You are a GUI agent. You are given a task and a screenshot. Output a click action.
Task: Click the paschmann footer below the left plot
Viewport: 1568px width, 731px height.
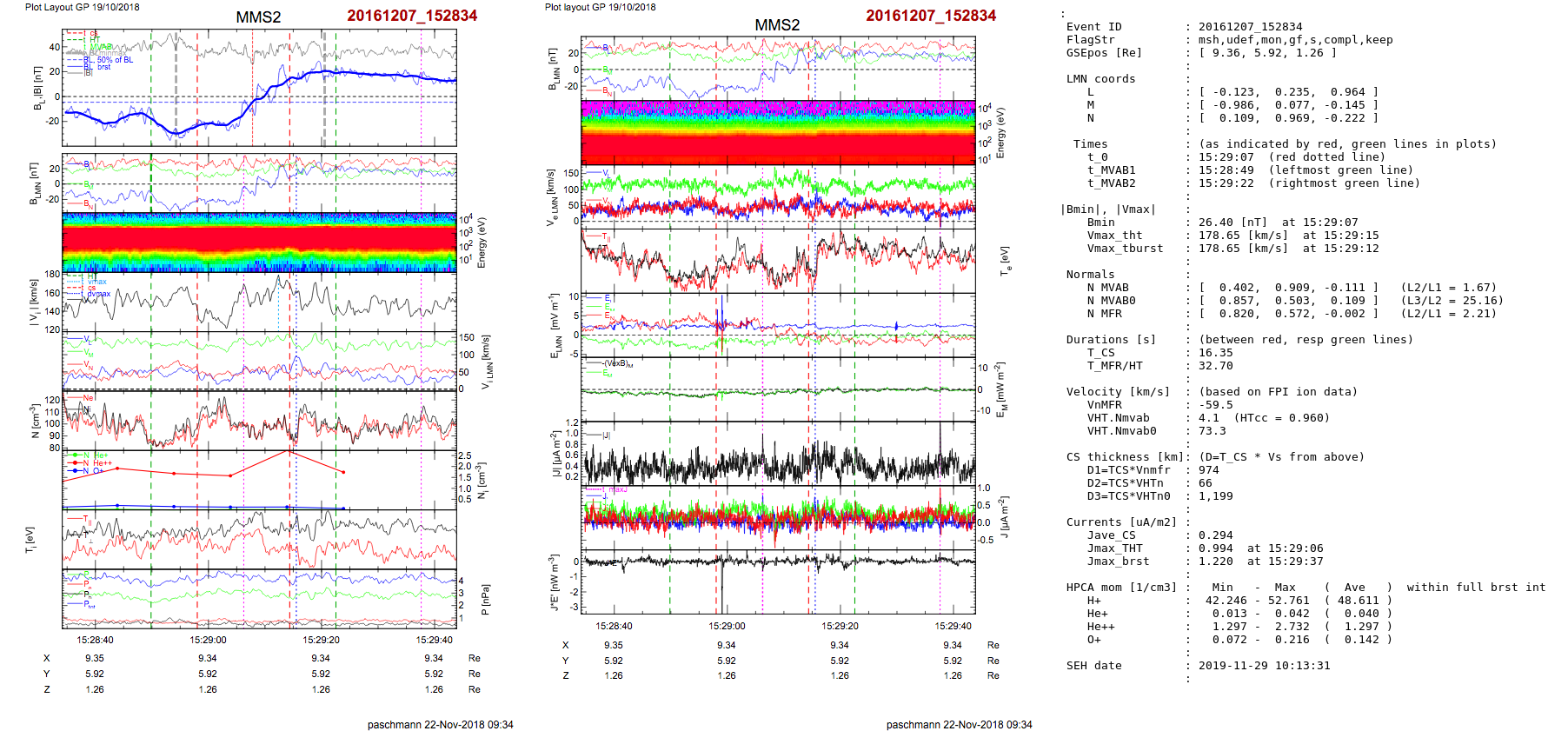[440, 724]
